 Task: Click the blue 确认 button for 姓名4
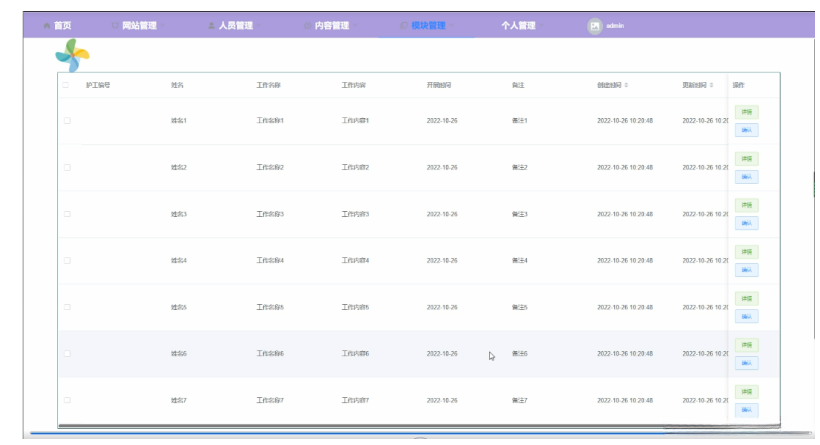(x=747, y=270)
